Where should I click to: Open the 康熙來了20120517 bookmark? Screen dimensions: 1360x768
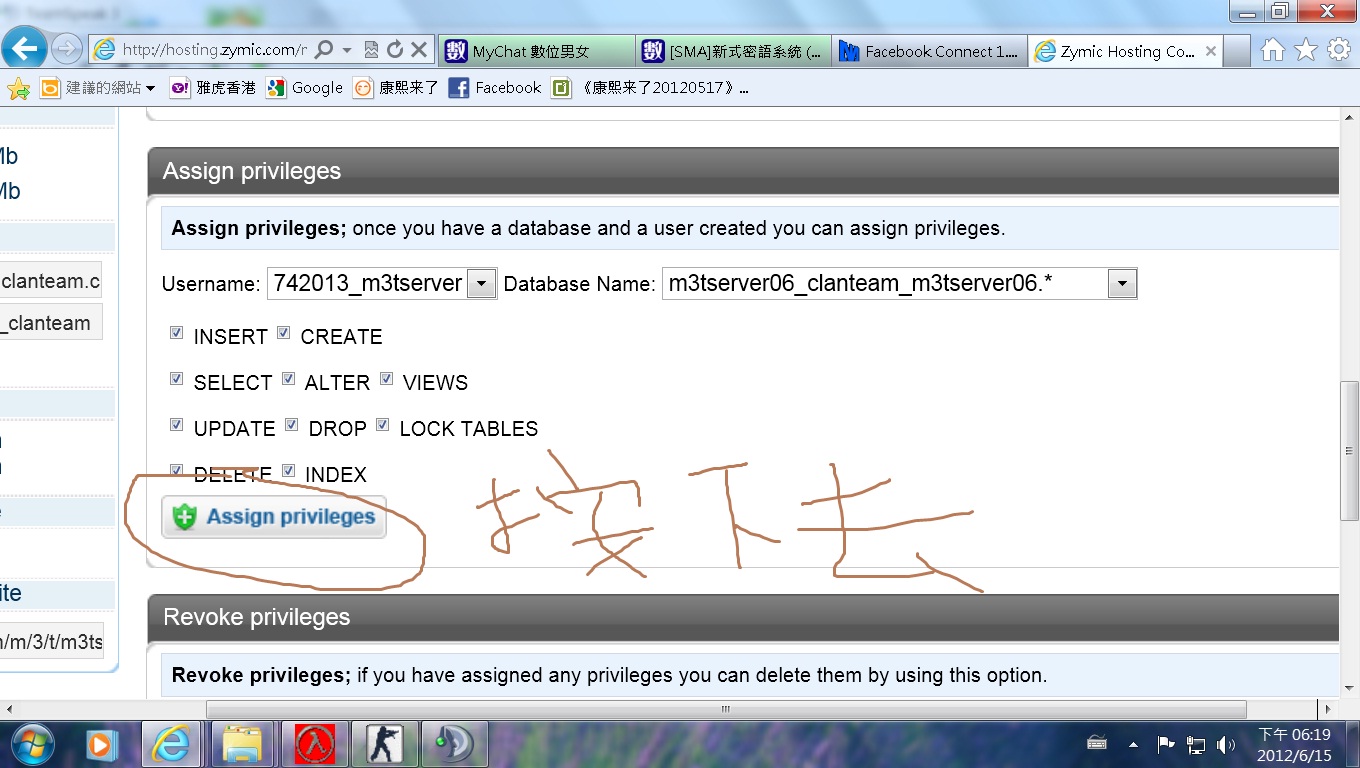click(649, 88)
